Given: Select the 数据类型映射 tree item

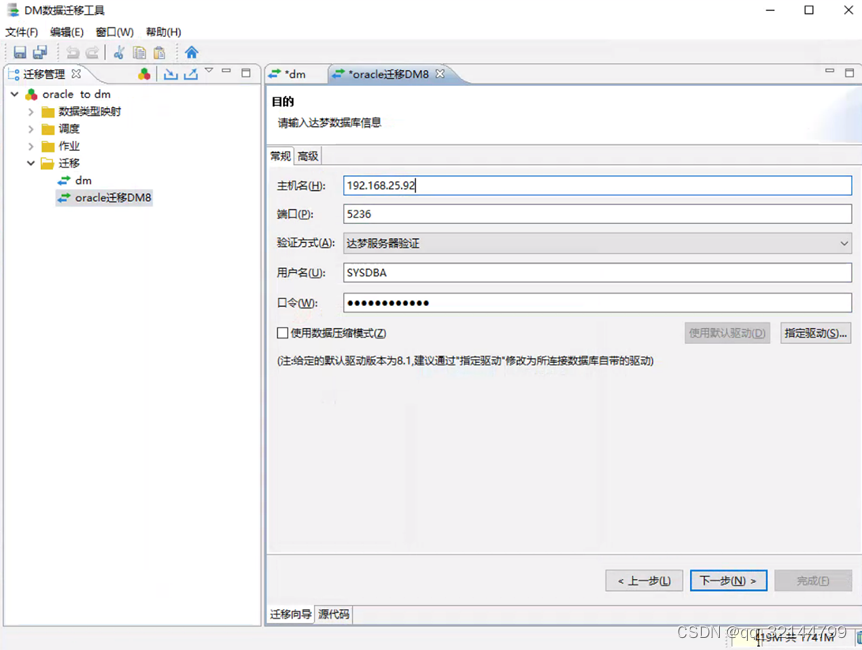Looking at the screenshot, I should [x=90, y=112].
